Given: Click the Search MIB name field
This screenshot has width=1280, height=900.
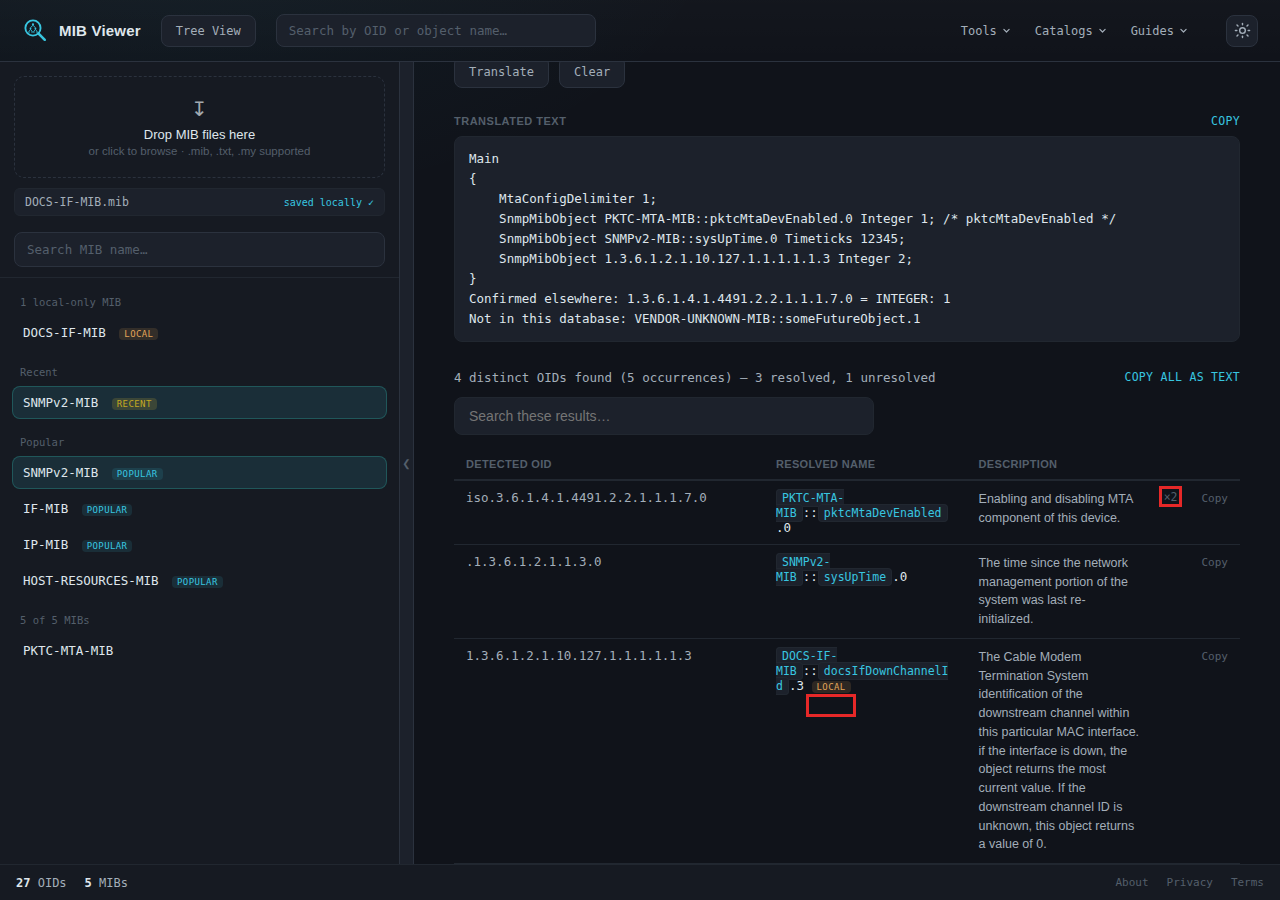Looking at the screenshot, I should 199,250.
